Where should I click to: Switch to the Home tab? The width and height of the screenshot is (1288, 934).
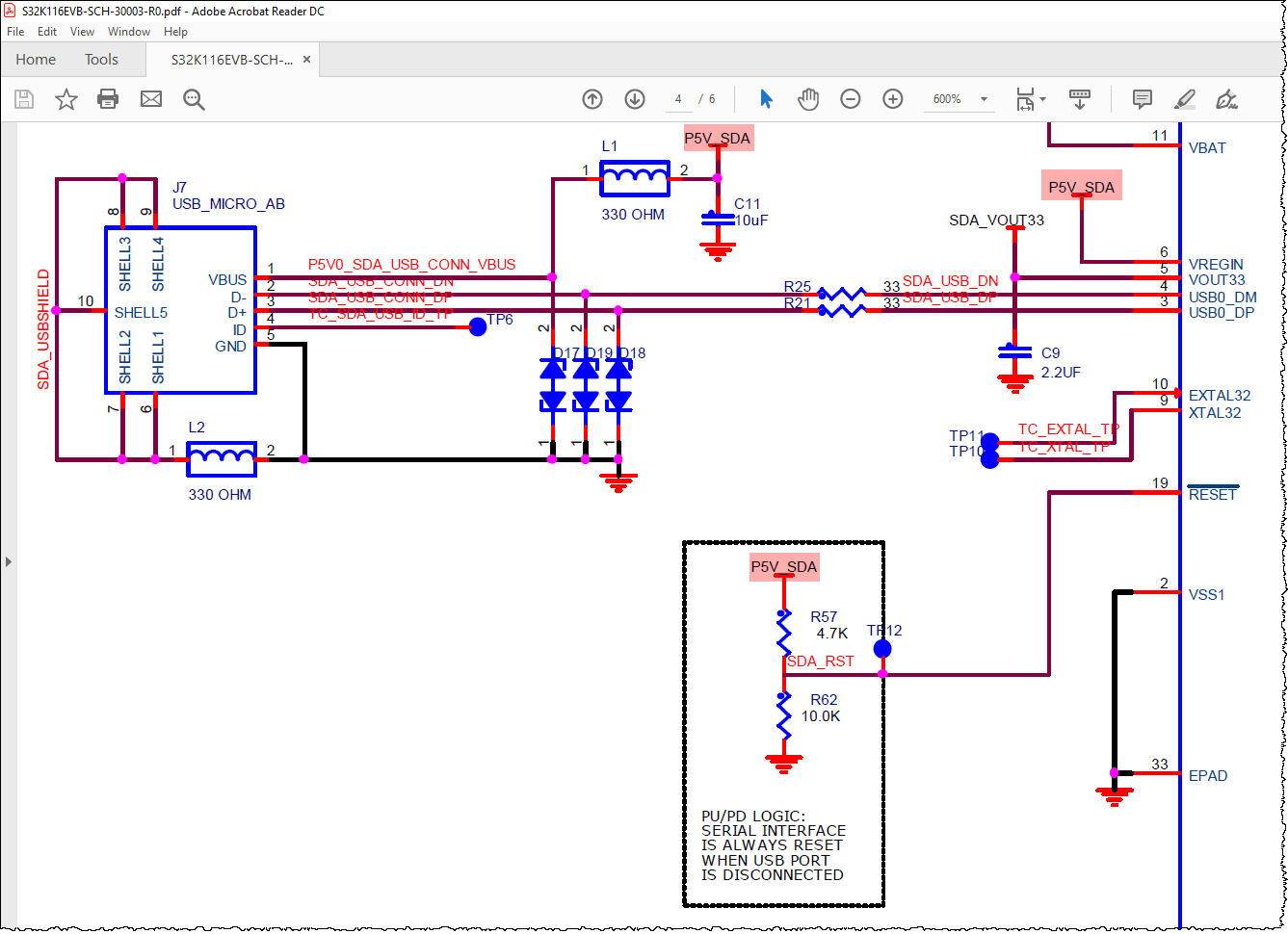[x=36, y=60]
